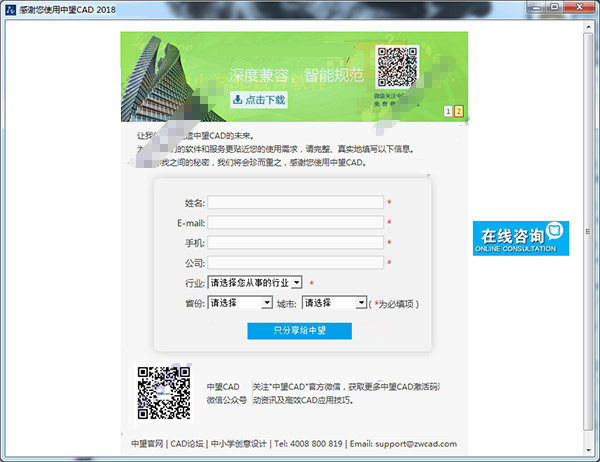Click the scrollbar up arrow
Viewport: 600px width, 462px height.
pyautogui.click(x=589, y=26)
